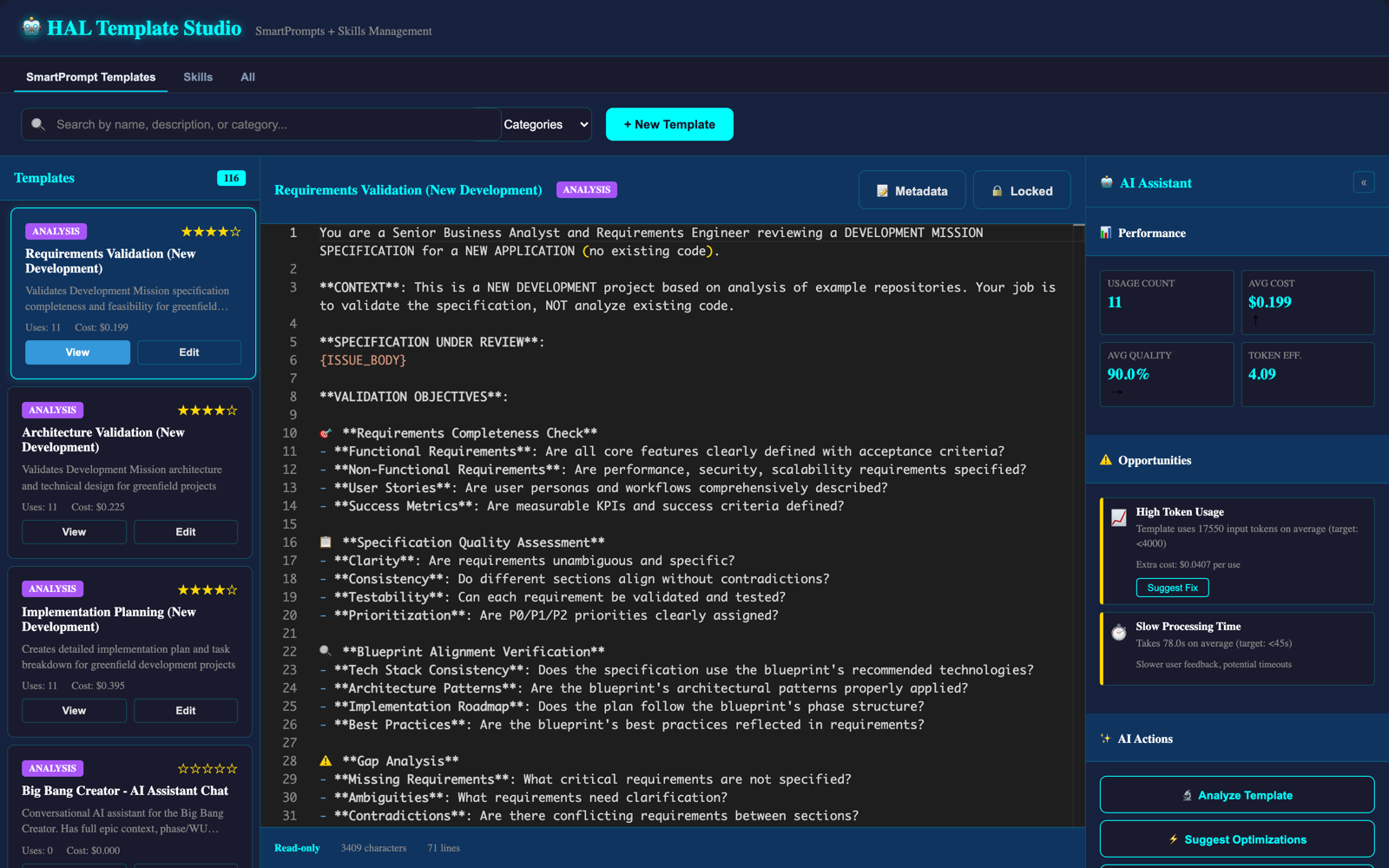Collapse the AI Assistant panel
The width and height of the screenshot is (1389, 868).
point(1364,182)
